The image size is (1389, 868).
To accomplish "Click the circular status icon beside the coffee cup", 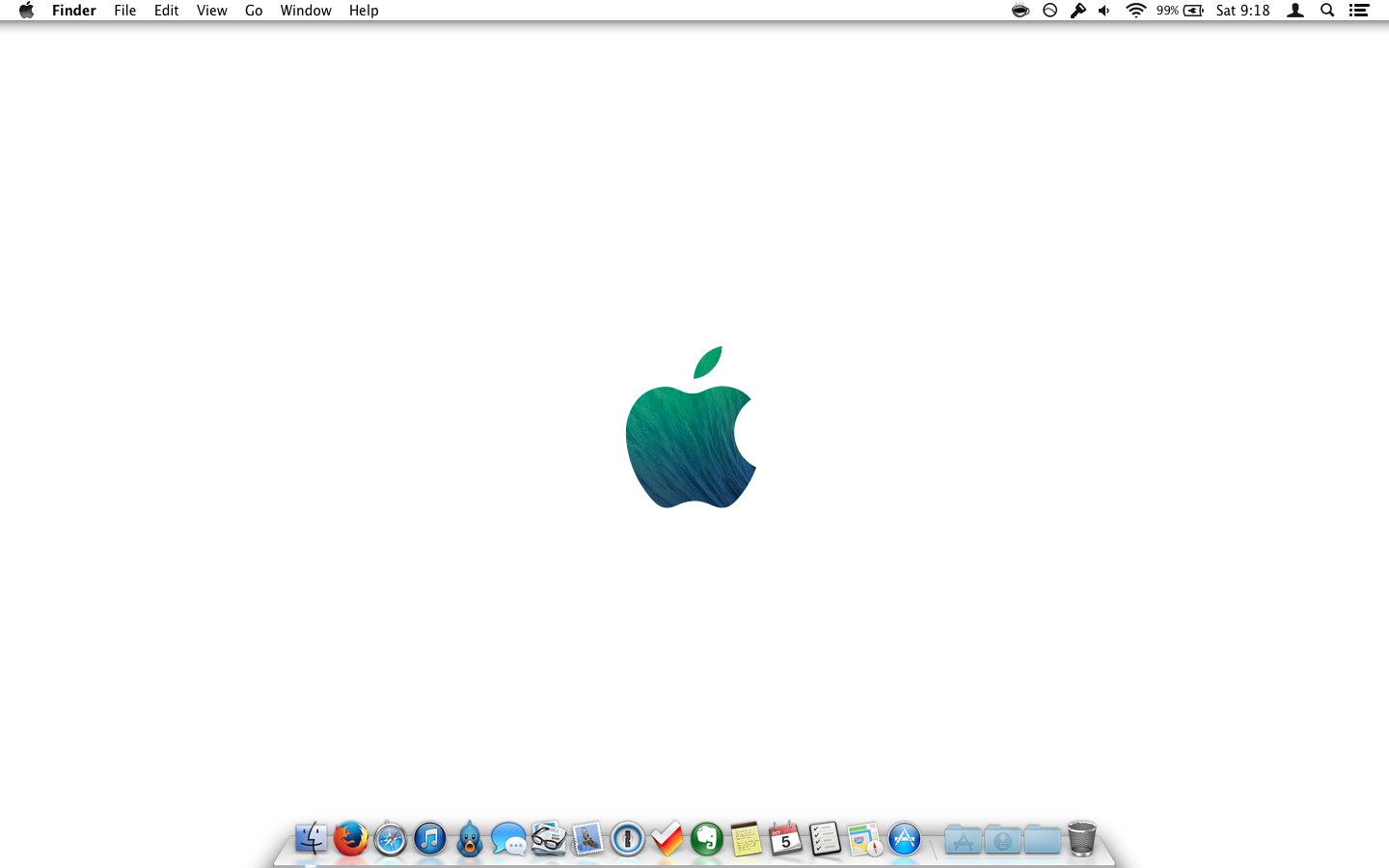I will 1050,11.
